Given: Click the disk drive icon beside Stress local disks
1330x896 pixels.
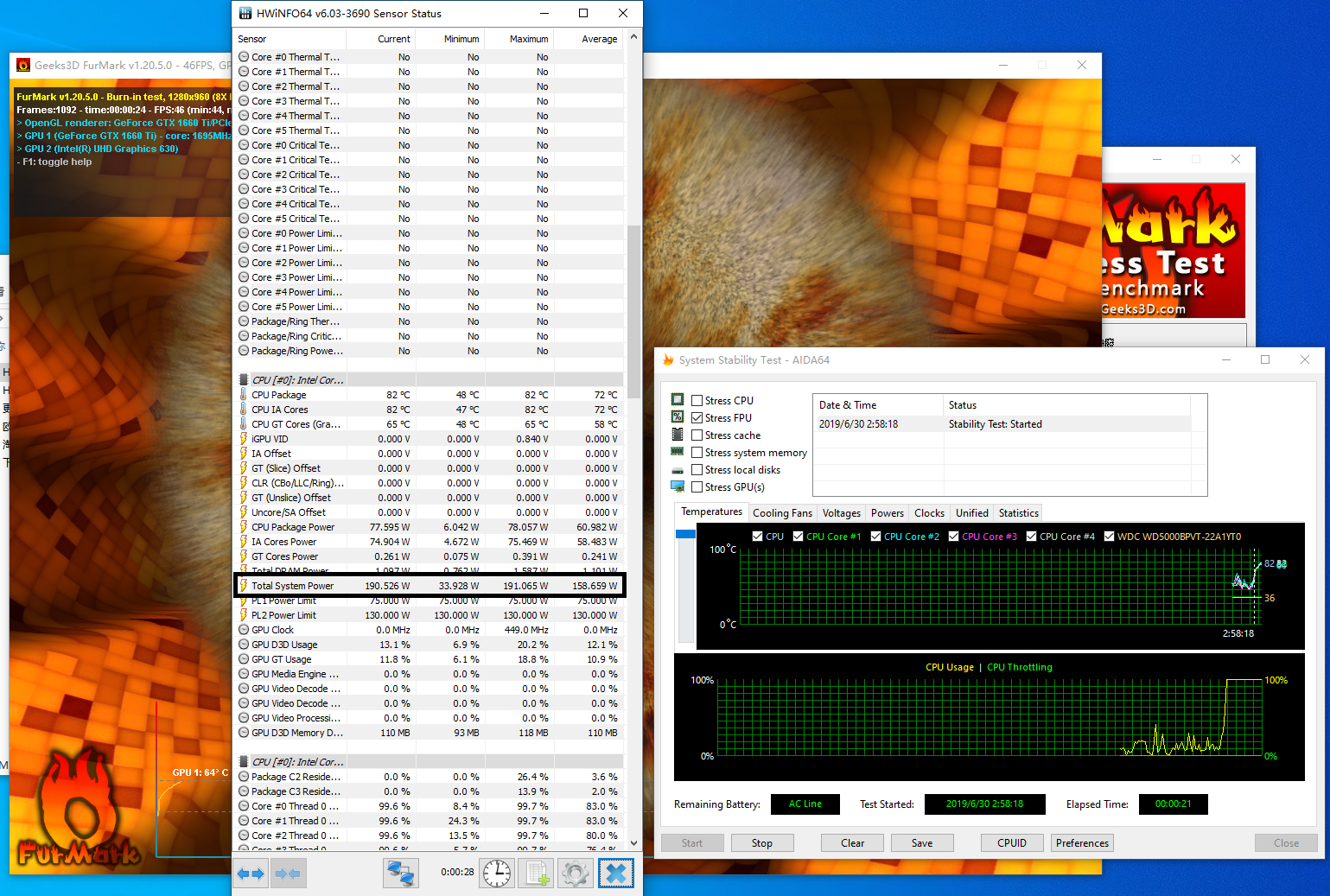Looking at the screenshot, I should pyautogui.click(x=678, y=469).
